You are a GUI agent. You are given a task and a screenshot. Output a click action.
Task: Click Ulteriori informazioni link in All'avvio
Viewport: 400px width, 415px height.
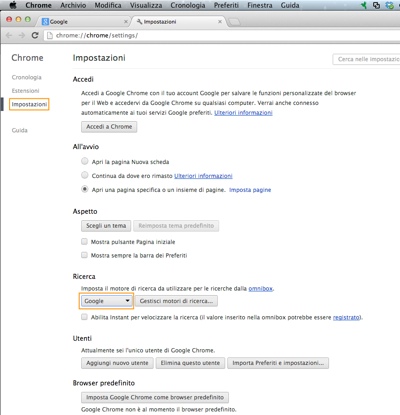pyautogui.click(x=203, y=176)
